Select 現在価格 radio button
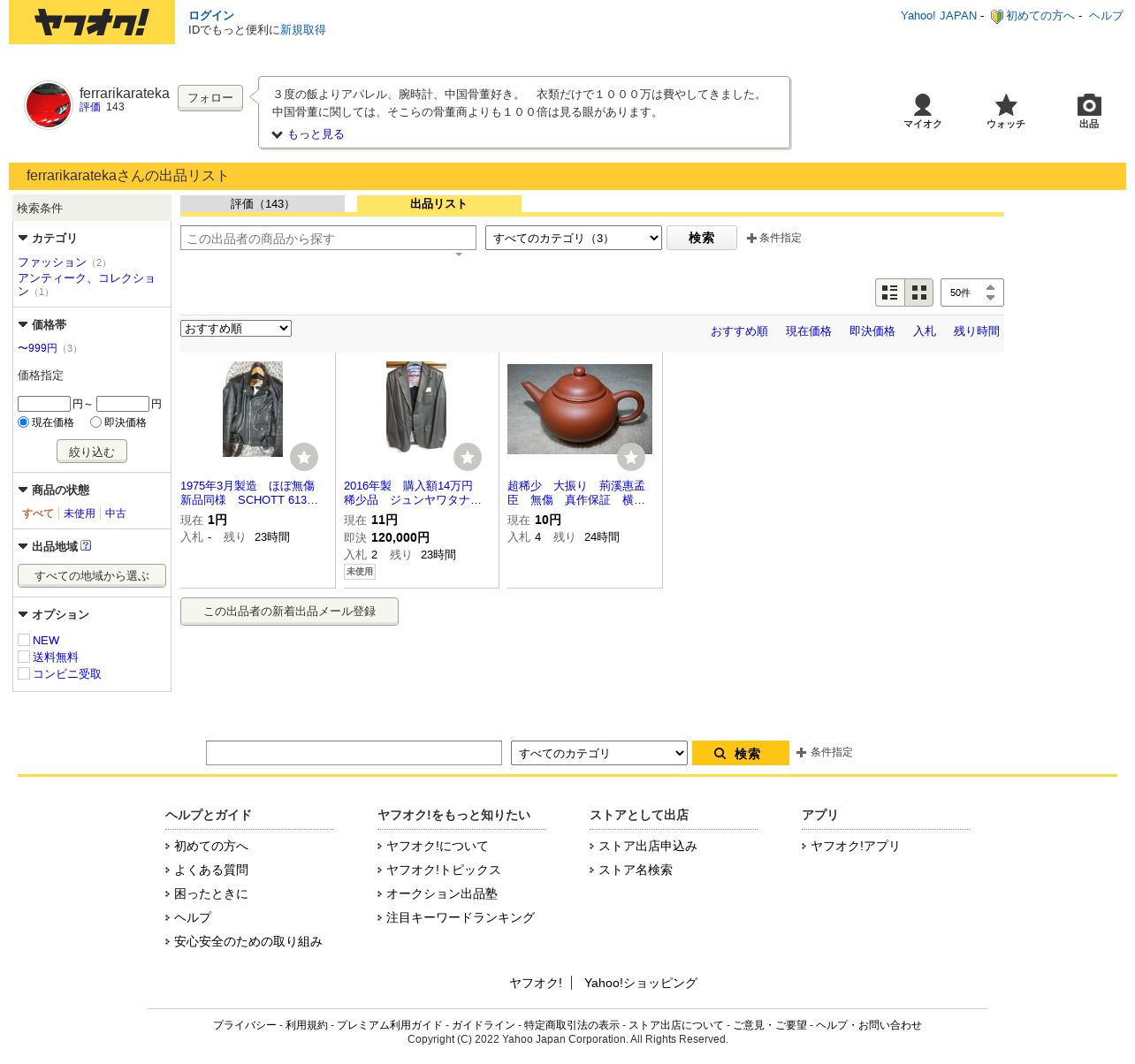The height and width of the screenshot is (1064, 1135). click(x=24, y=422)
